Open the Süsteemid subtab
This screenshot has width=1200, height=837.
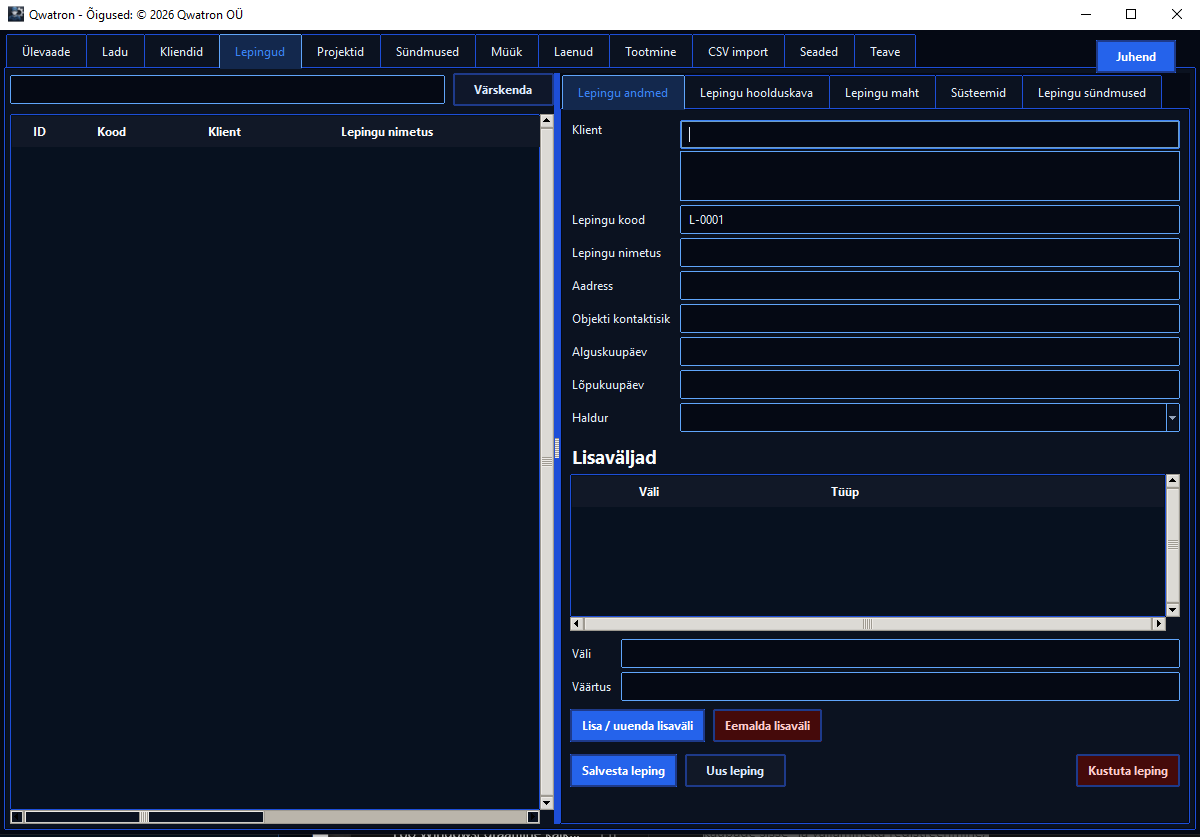click(978, 93)
